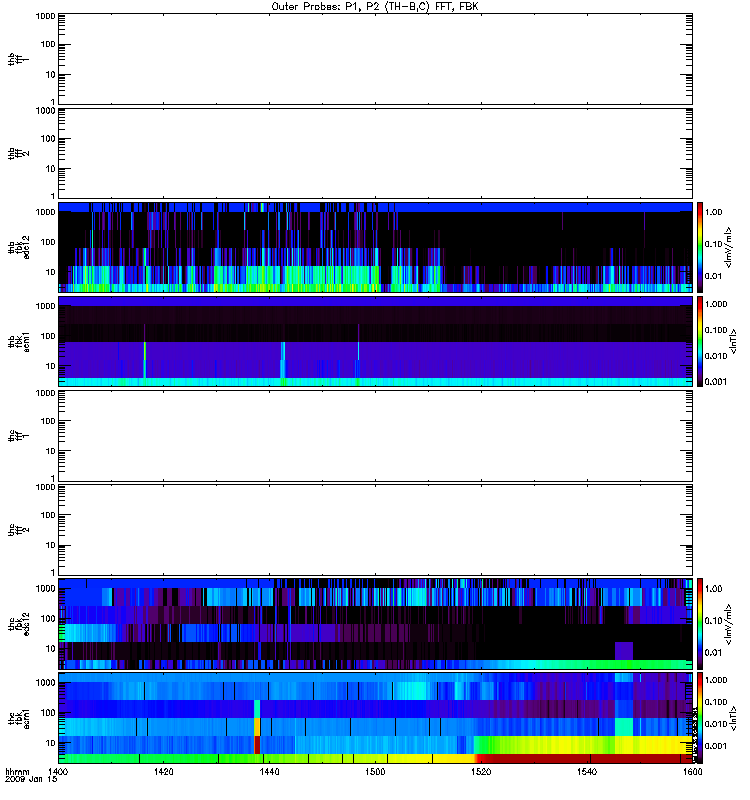The height and width of the screenshot is (800, 750).
Task: Click the empty top thb FFT 1 plot panel
Action: click(x=375, y=59)
